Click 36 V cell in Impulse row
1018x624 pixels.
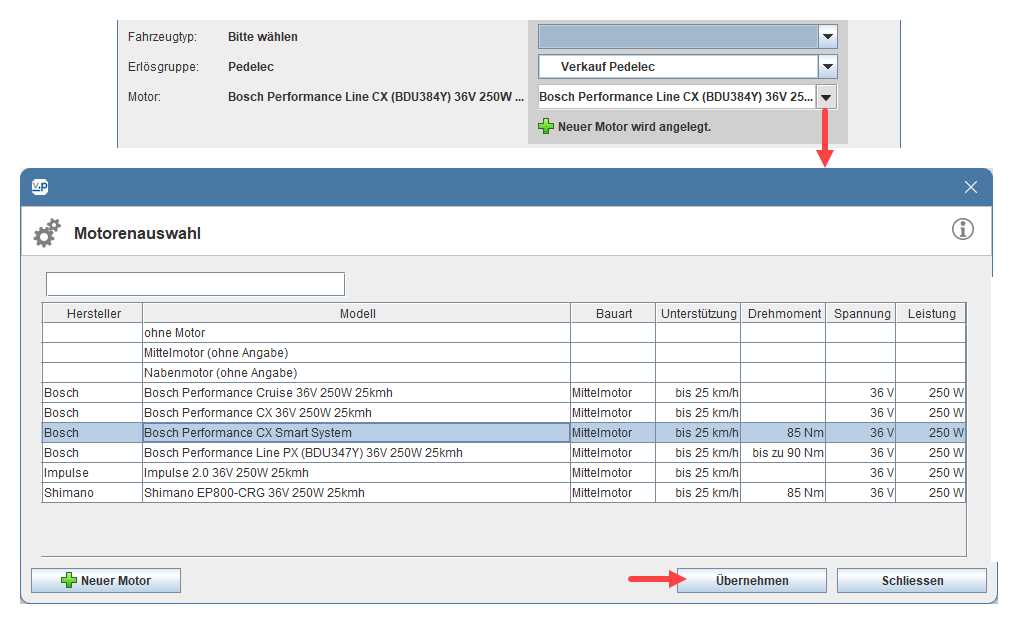pos(862,473)
